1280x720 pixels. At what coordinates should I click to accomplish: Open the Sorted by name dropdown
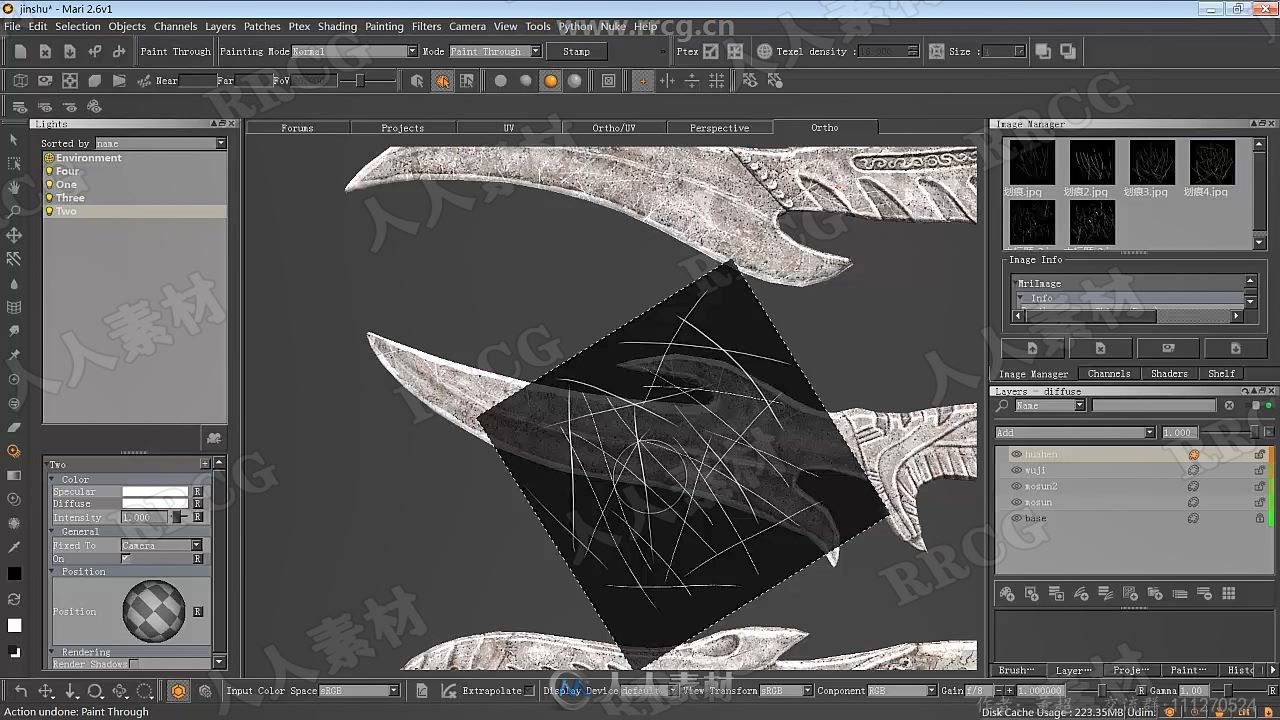click(x=161, y=143)
